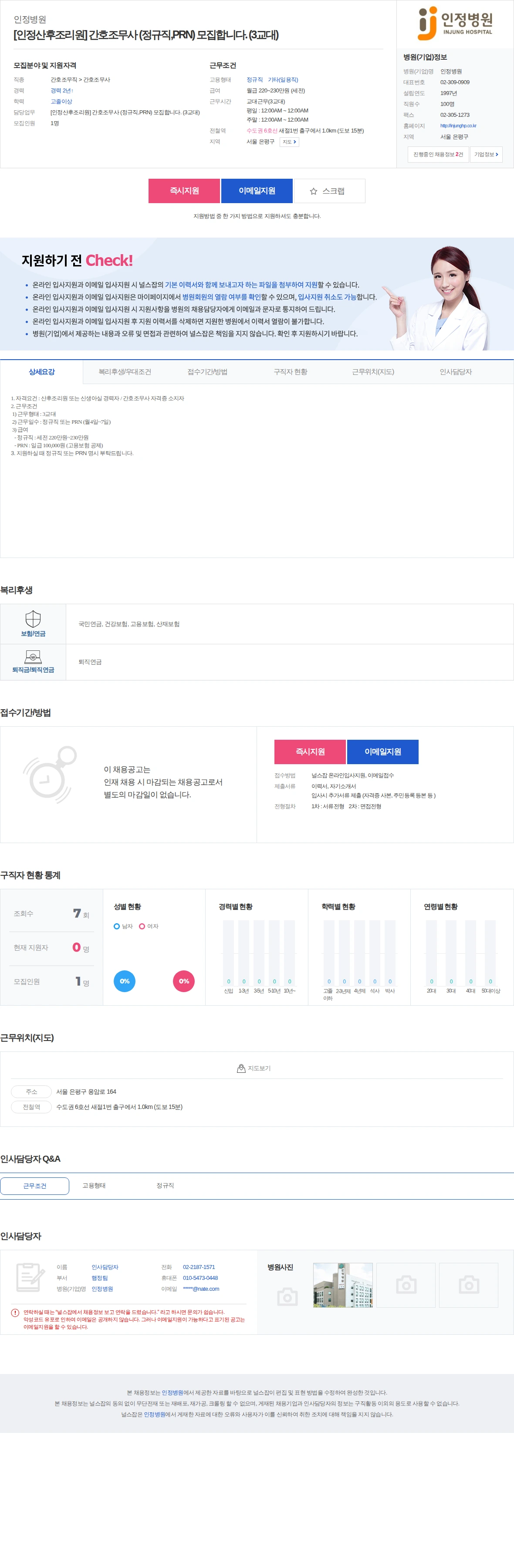
Task: Click the 지도보기 map pin icon
Action: click(x=241, y=1068)
